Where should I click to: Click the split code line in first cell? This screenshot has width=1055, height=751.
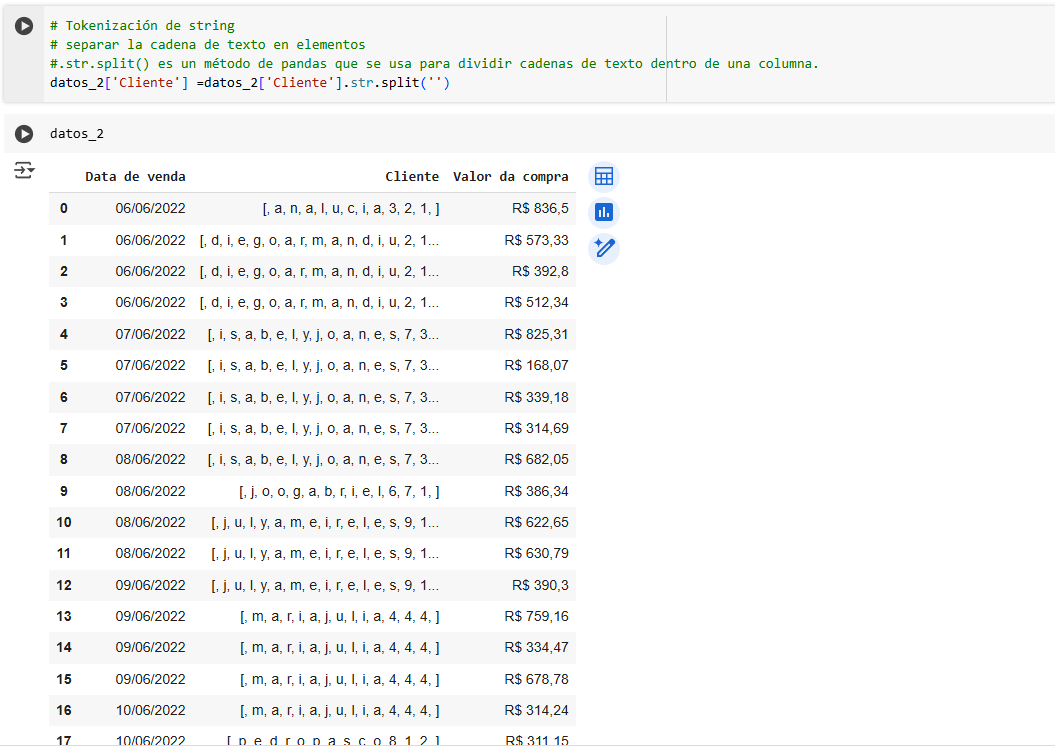[x=250, y=83]
